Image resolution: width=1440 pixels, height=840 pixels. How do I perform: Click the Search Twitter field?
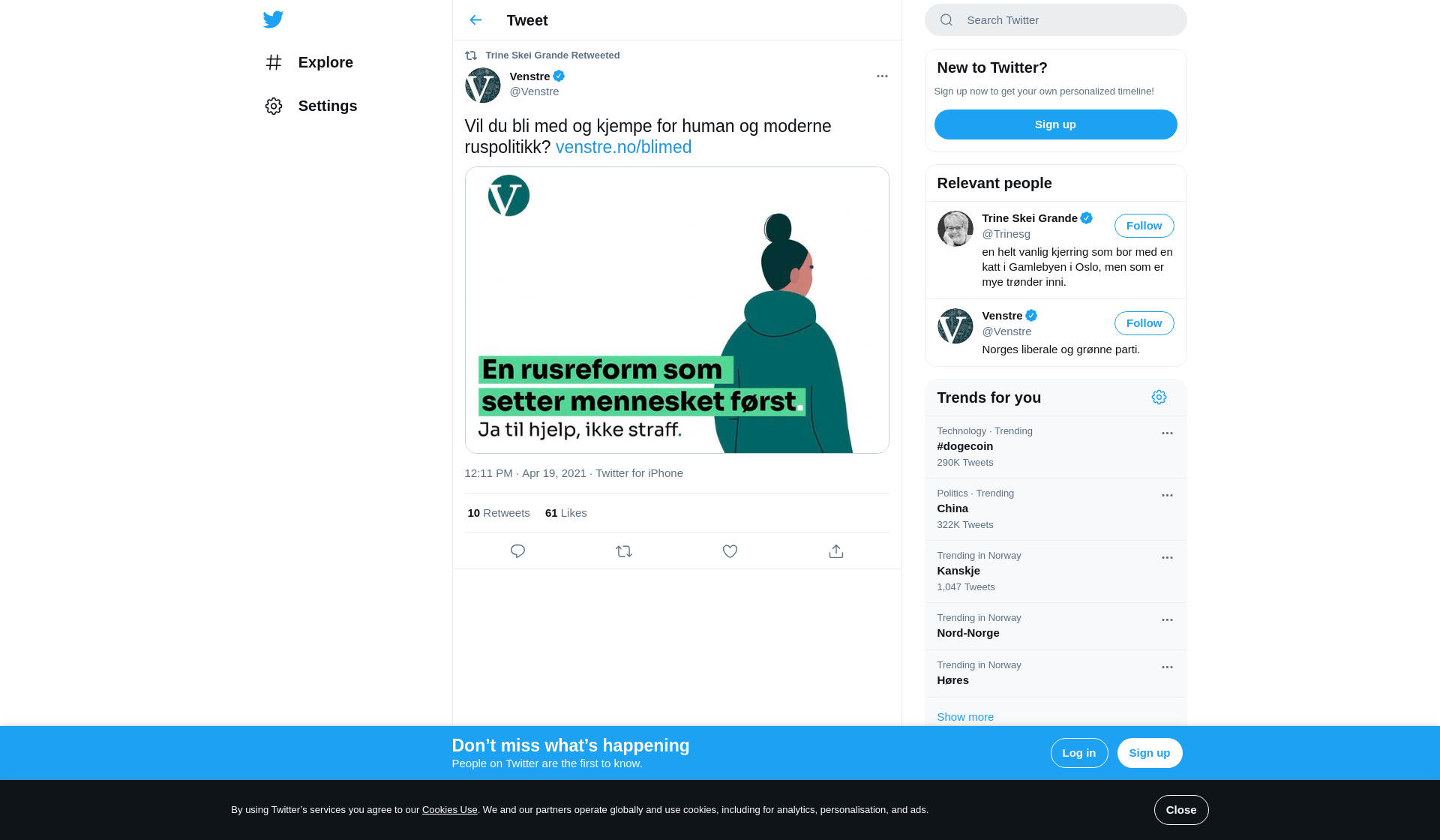1055,20
